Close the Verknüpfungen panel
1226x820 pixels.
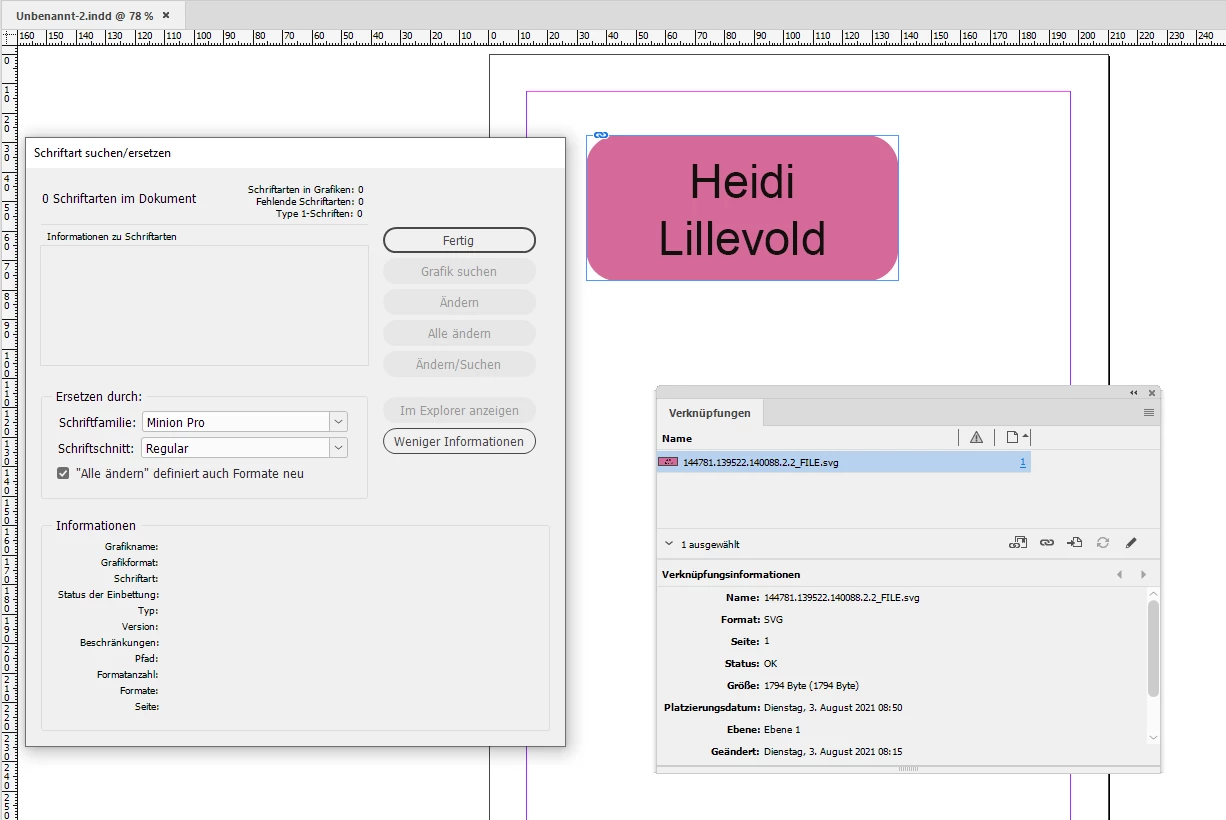click(x=1152, y=393)
